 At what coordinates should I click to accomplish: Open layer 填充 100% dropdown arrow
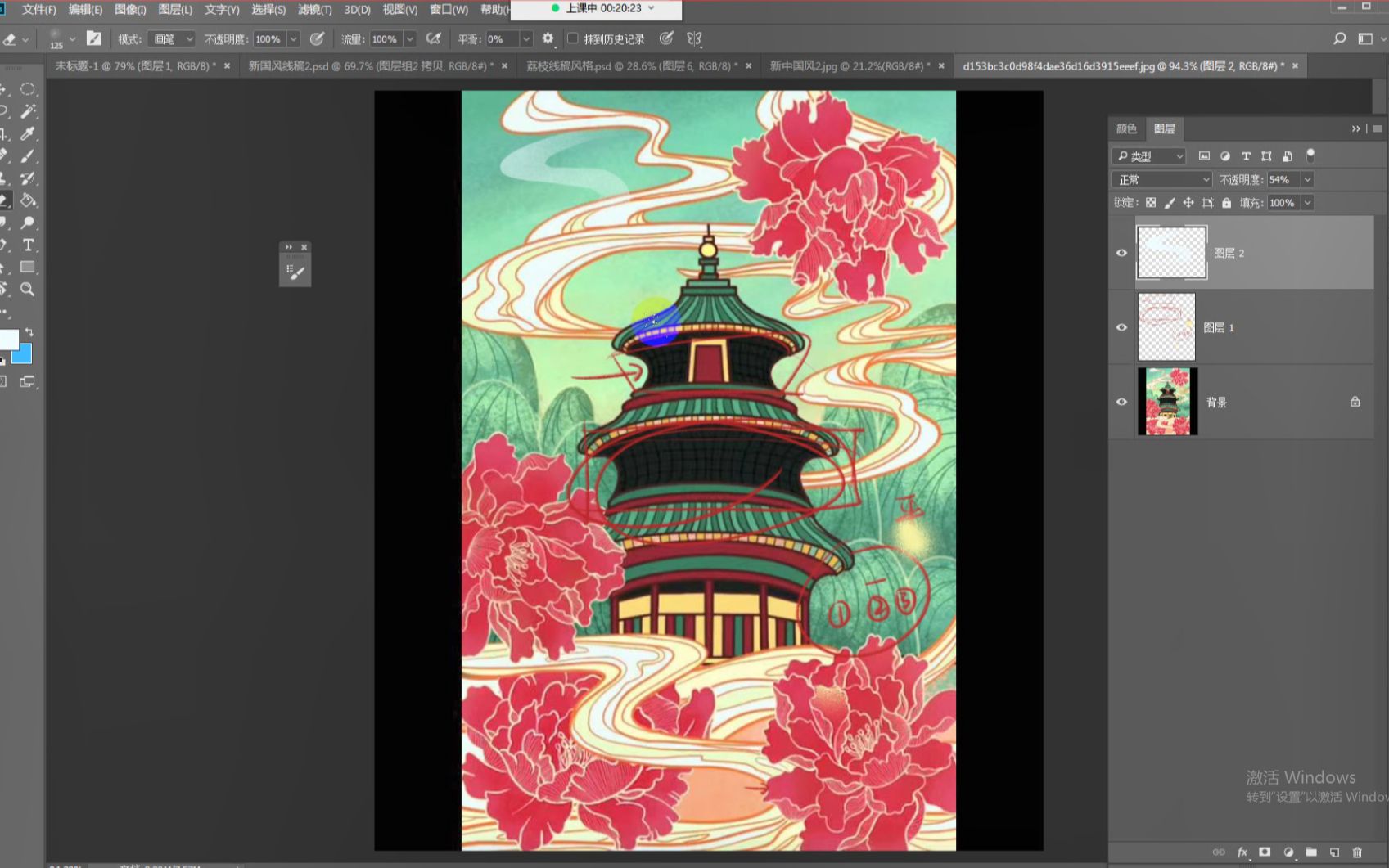pos(1307,203)
